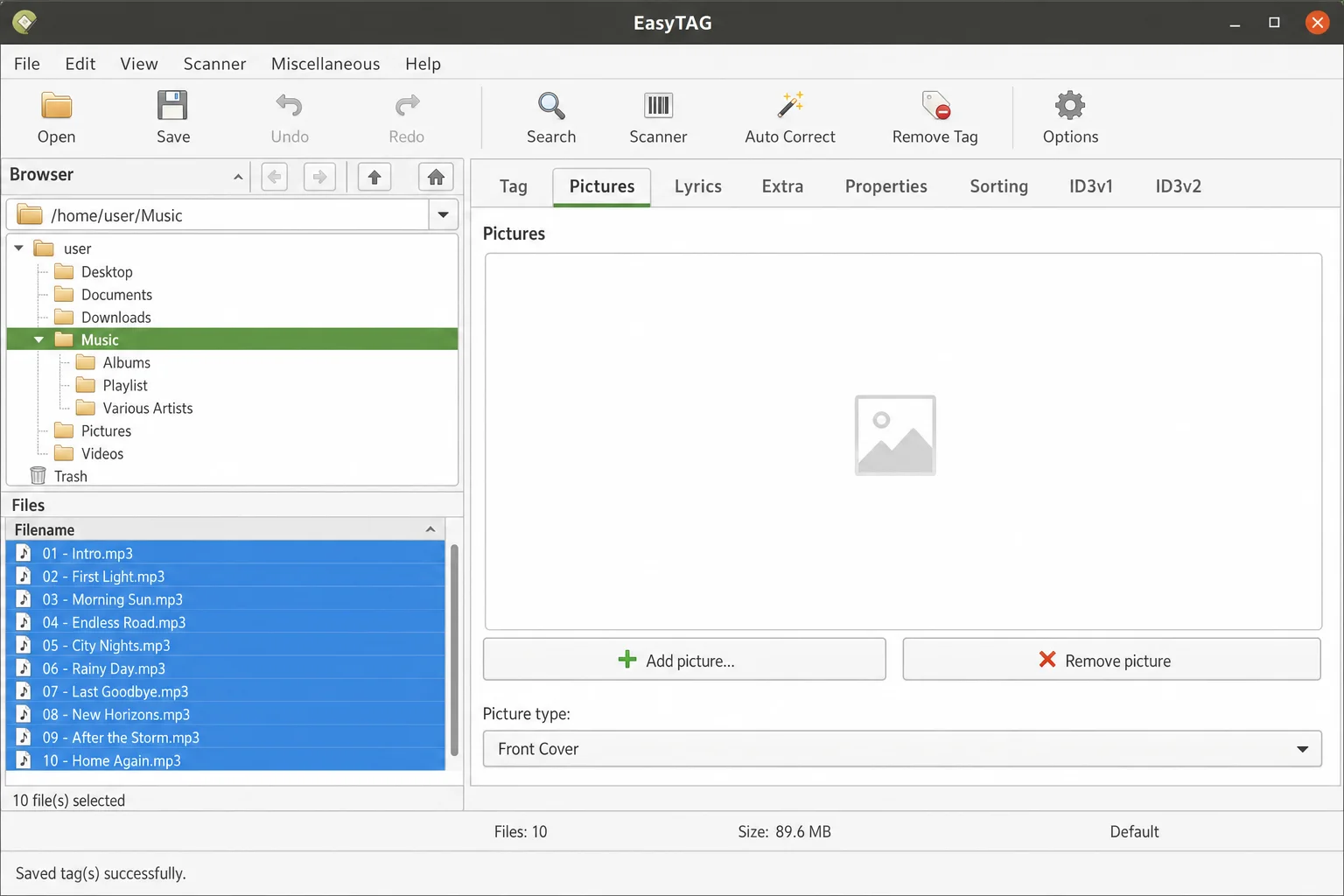Image resolution: width=1344 pixels, height=896 pixels.
Task: Run Auto Correct magic wand
Action: point(790,105)
